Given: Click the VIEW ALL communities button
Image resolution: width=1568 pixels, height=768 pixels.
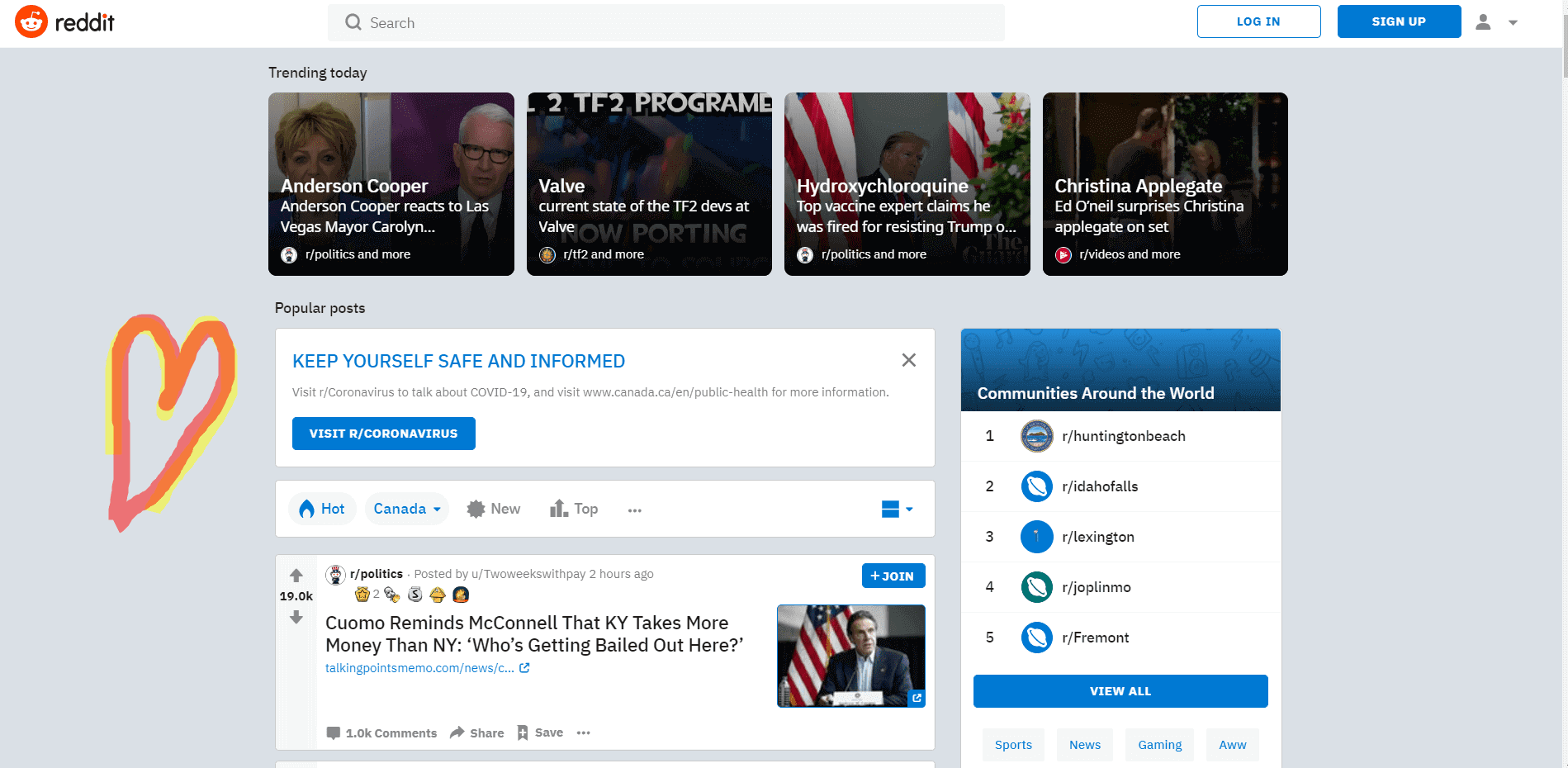Looking at the screenshot, I should (1120, 691).
